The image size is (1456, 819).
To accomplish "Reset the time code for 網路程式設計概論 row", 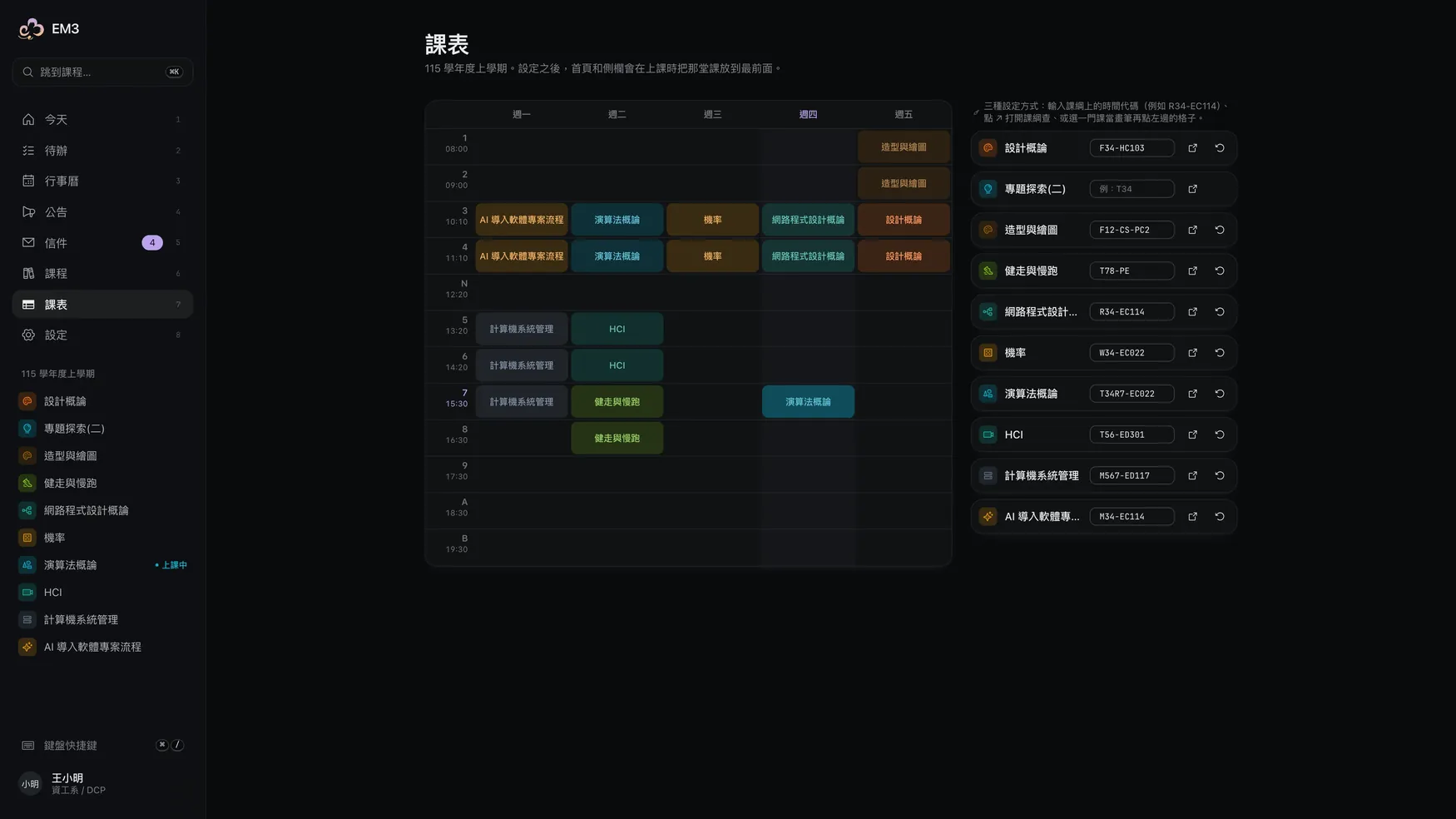I will (1220, 311).
